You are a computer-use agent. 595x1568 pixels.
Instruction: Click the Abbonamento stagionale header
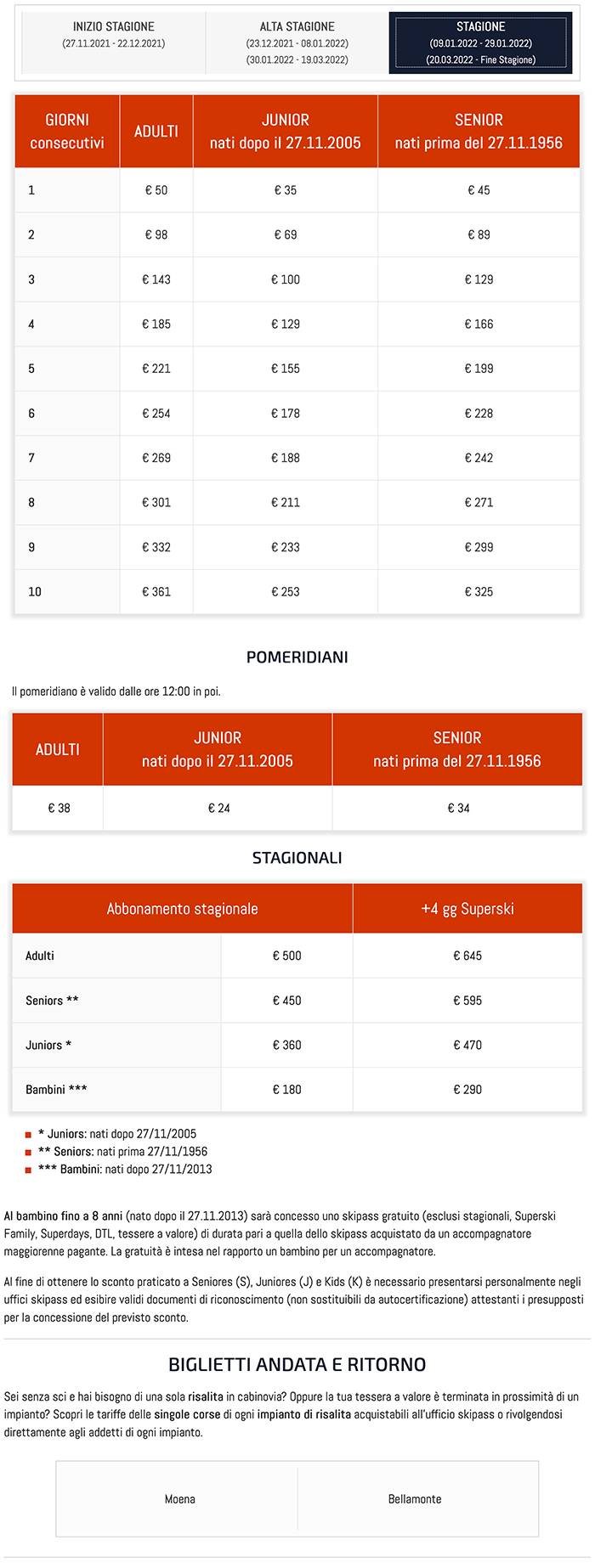pyautogui.click(x=183, y=909)
